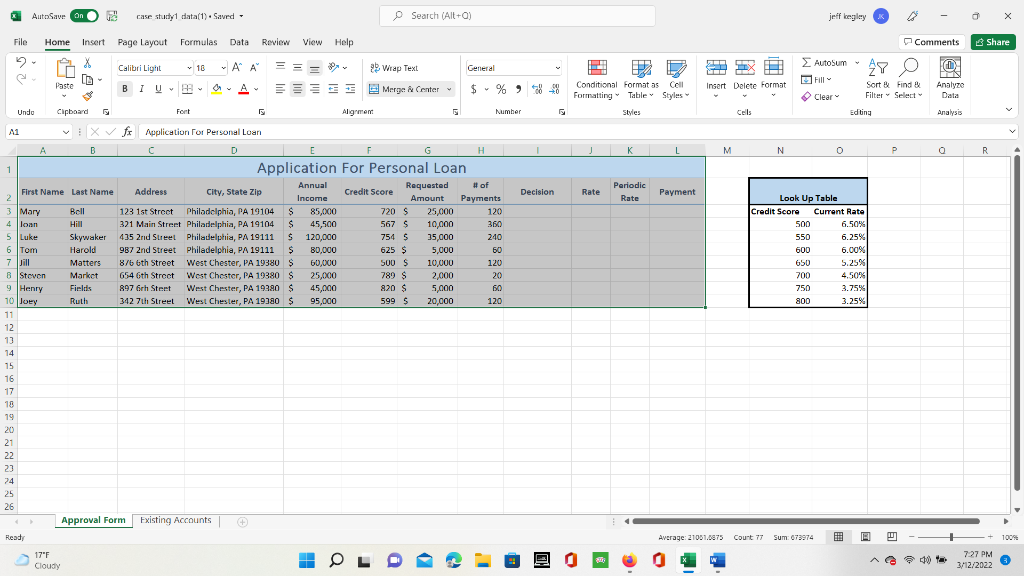
Task: Click the Format as Table icon
Action: tap(641, 80)
